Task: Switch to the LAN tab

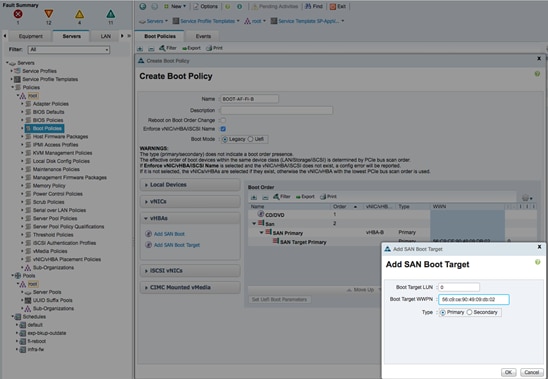Action: pyautogui.click(x=105, y=36)
